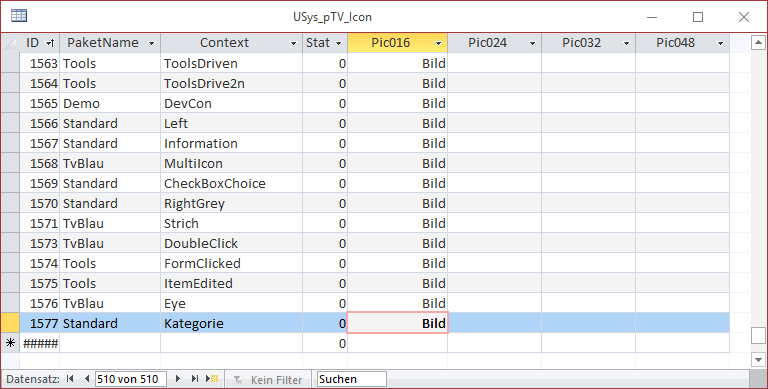Click the Strich context cell

(x=231, y=223)
